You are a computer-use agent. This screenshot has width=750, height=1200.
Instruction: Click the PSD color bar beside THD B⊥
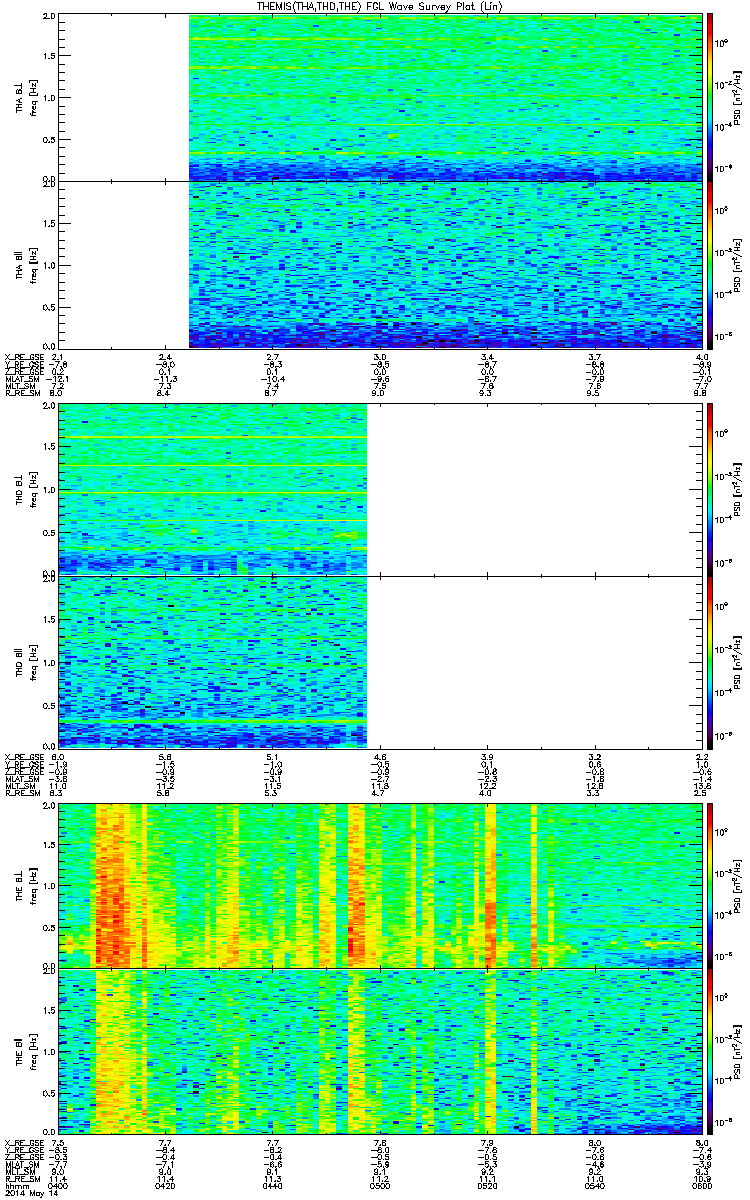pos(711,489)
